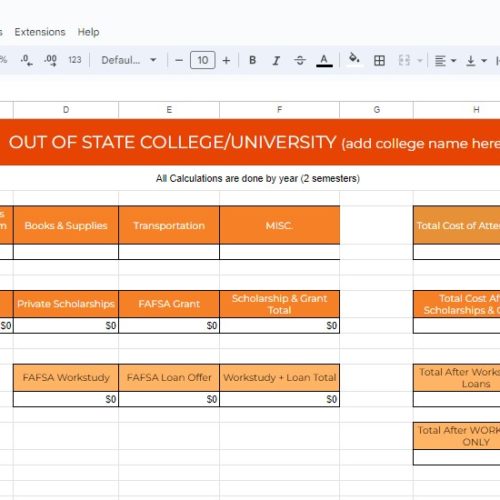
Task: Select column H header
Action: click(x=457, y=110)
